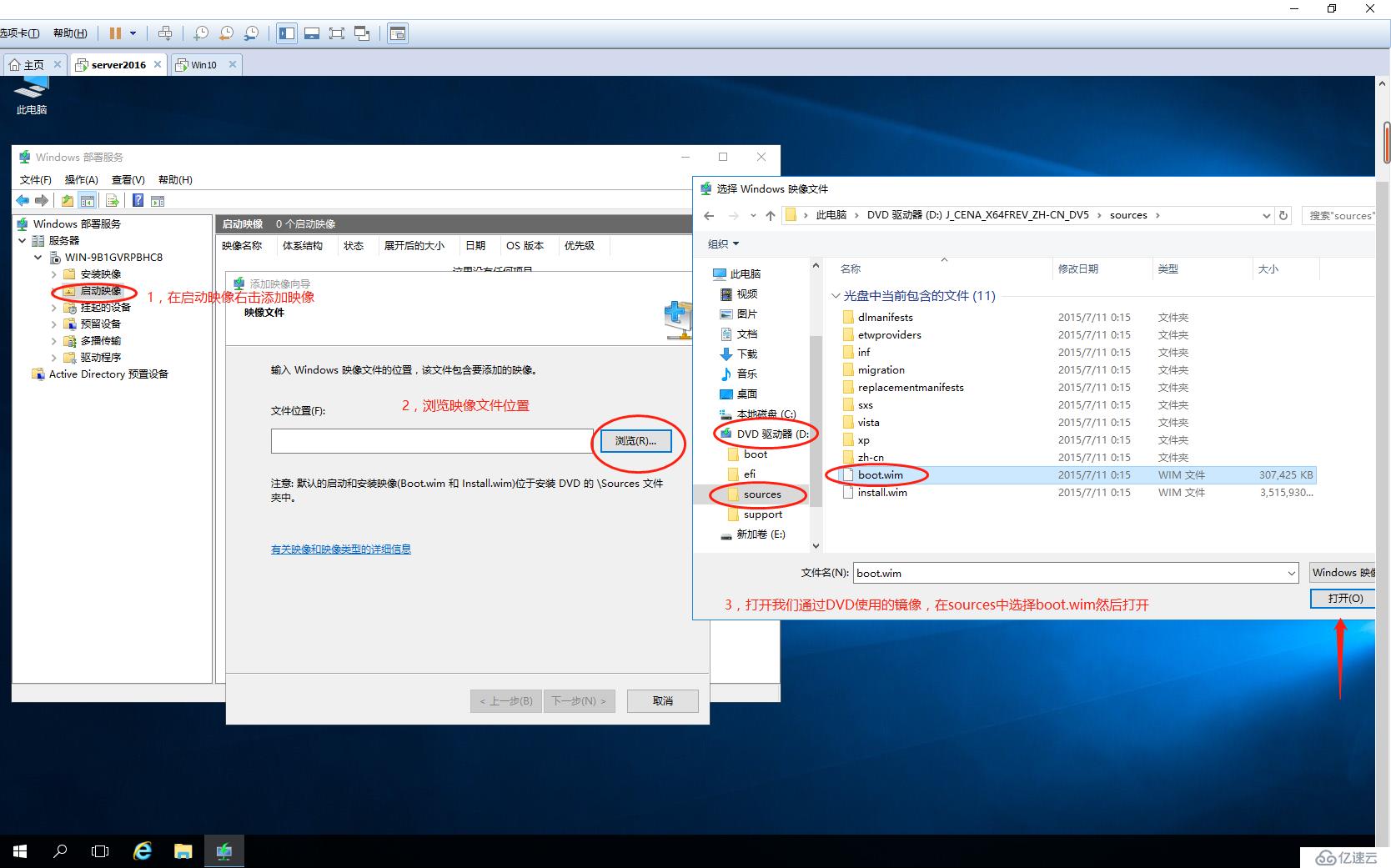The width and height of the screenshot is (1391, 868).
Task: Take a snapshot of the virtual machine
Action: 201,33
